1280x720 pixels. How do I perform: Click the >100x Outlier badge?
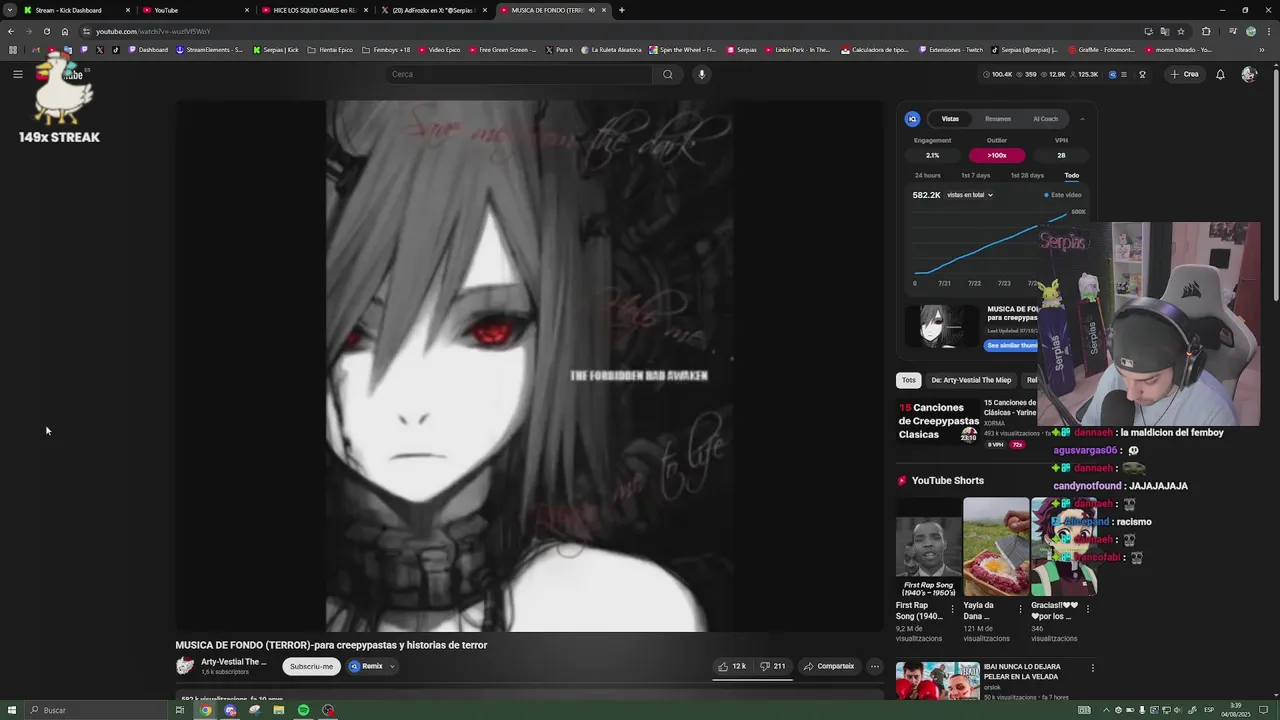point(997,155)
